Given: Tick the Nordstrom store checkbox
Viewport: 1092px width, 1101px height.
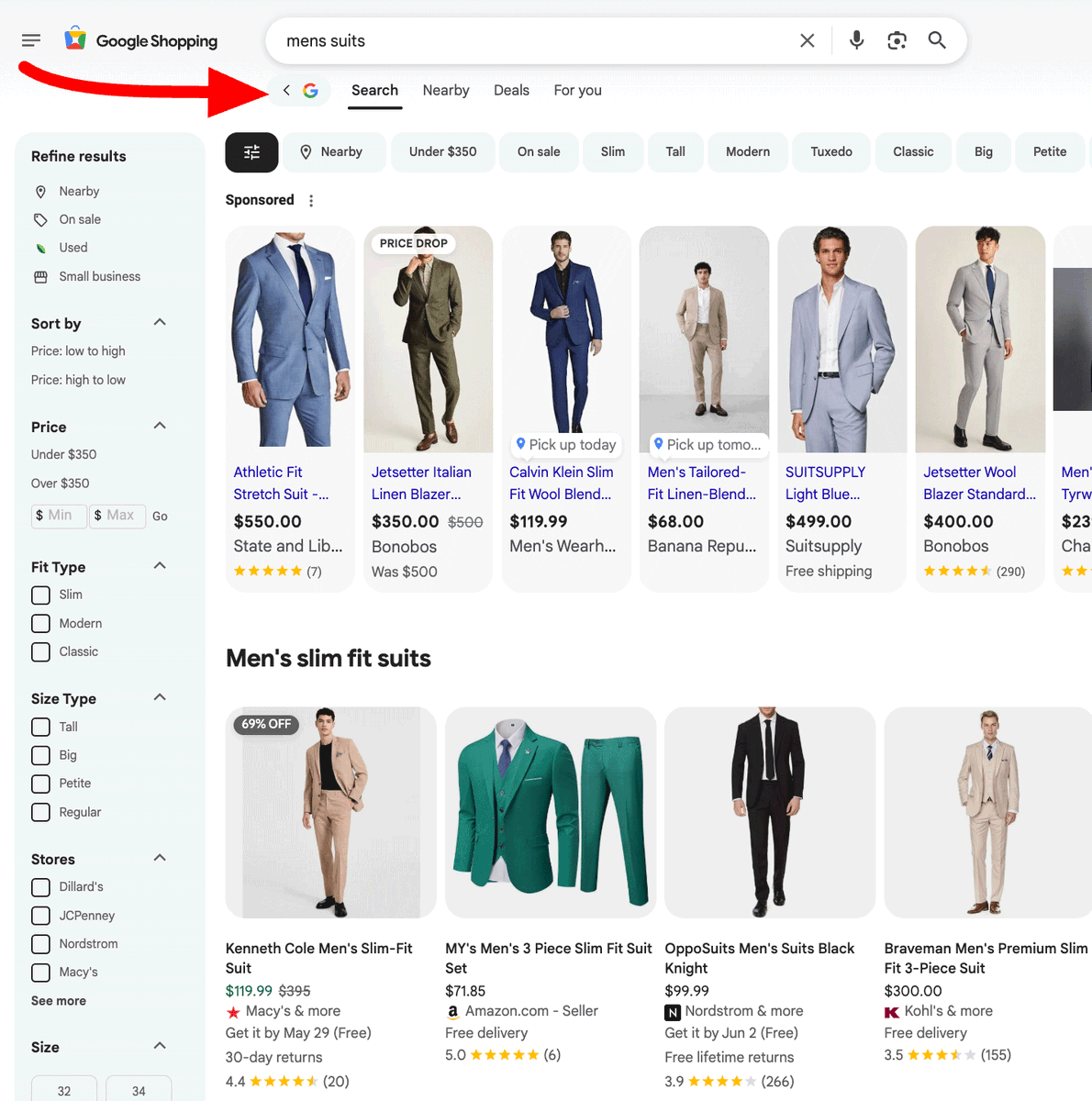Looking at the screenshot, I should tap(40, 944).
